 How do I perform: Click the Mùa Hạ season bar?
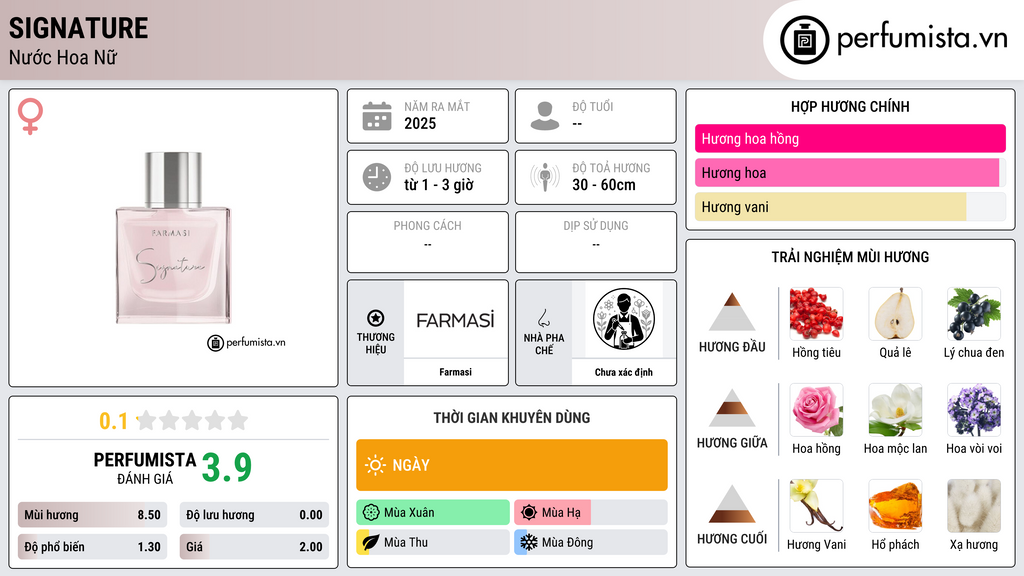(591, 513)
